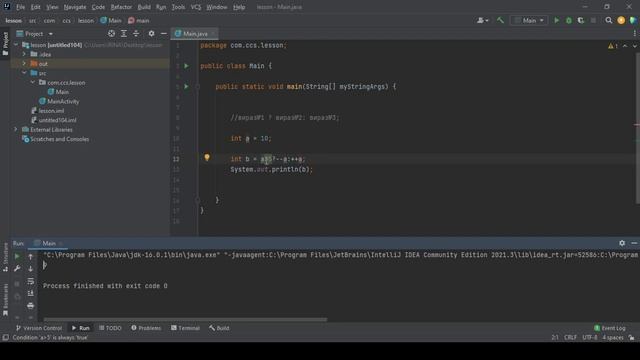Expand the out folder
The width and height of the screenshot is (640, 360).
[24, 63]
